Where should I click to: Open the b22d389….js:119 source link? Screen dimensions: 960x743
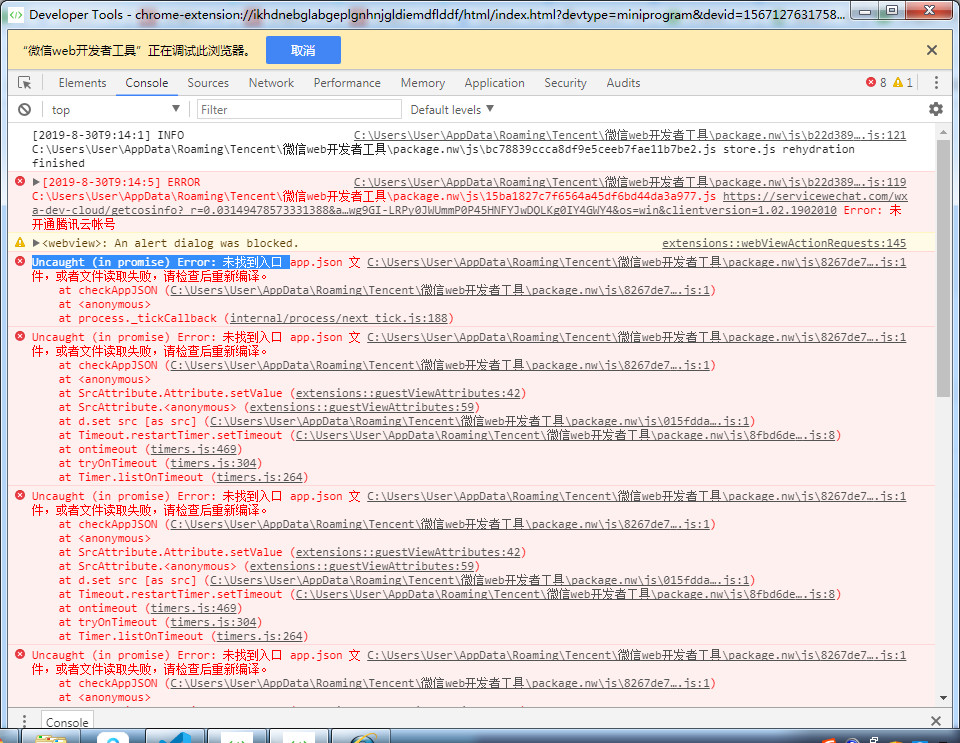(x=629, y=182)
